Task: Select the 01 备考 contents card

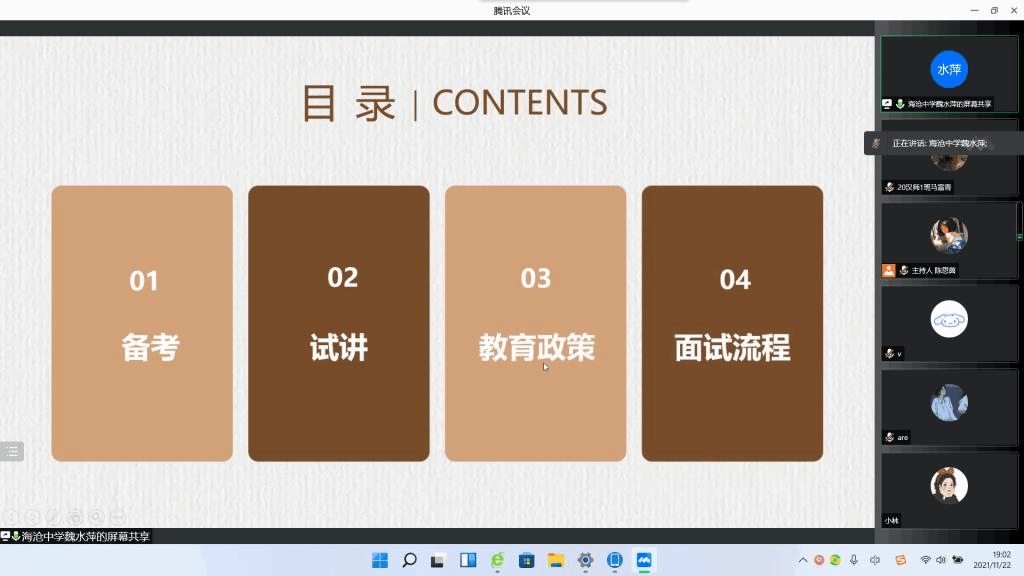Action: 142,323
